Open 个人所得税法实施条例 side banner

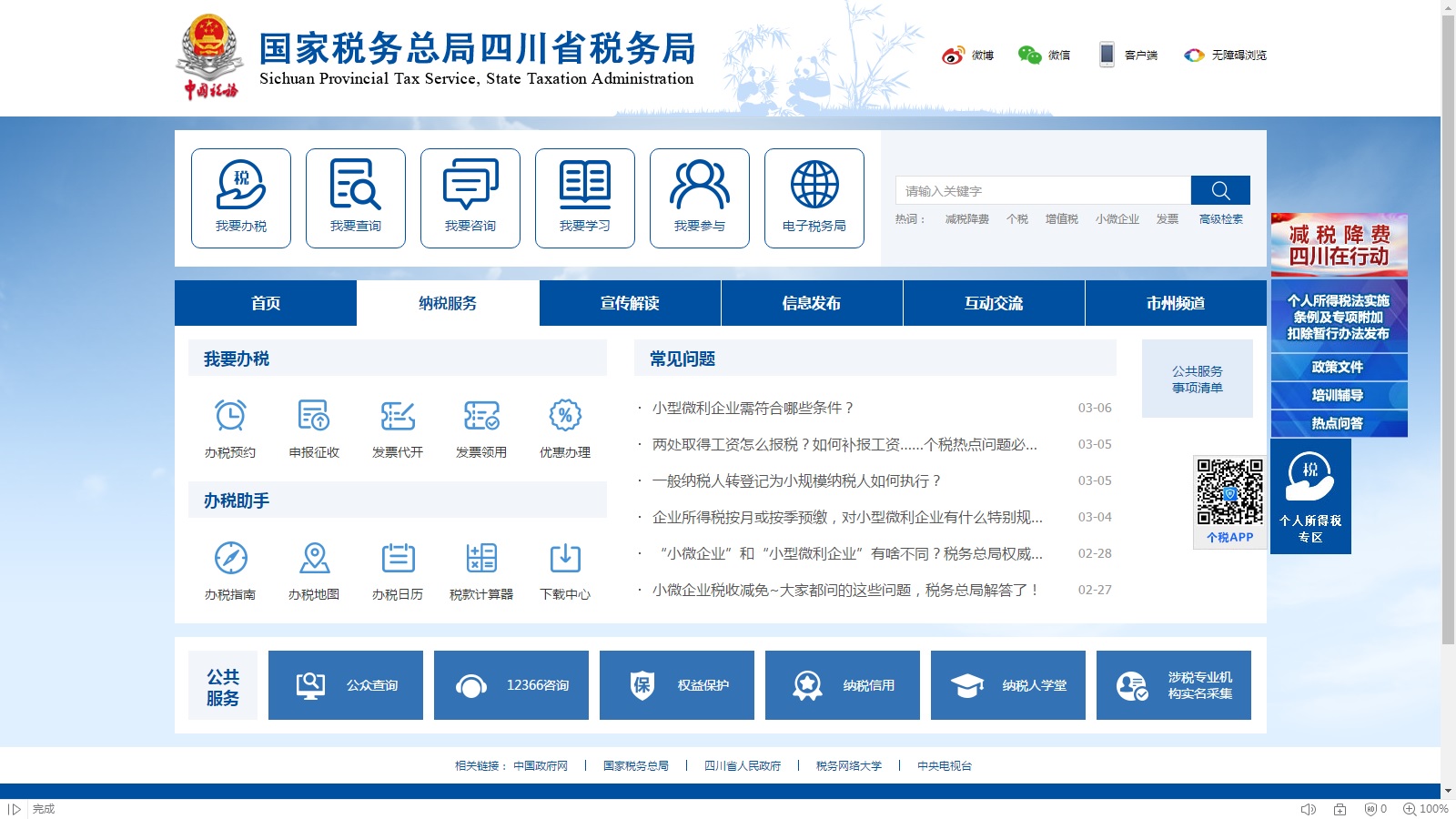1340,317
